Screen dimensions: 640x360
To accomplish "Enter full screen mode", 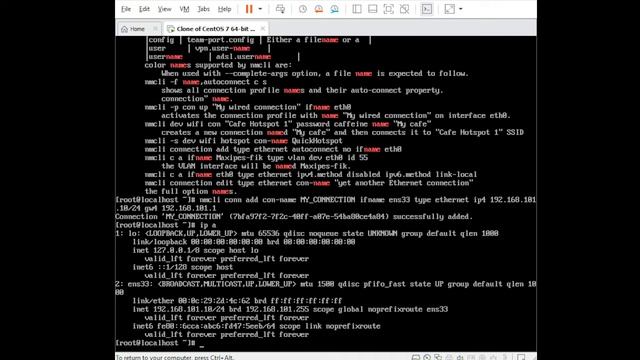I will click(x=389, y=9).
